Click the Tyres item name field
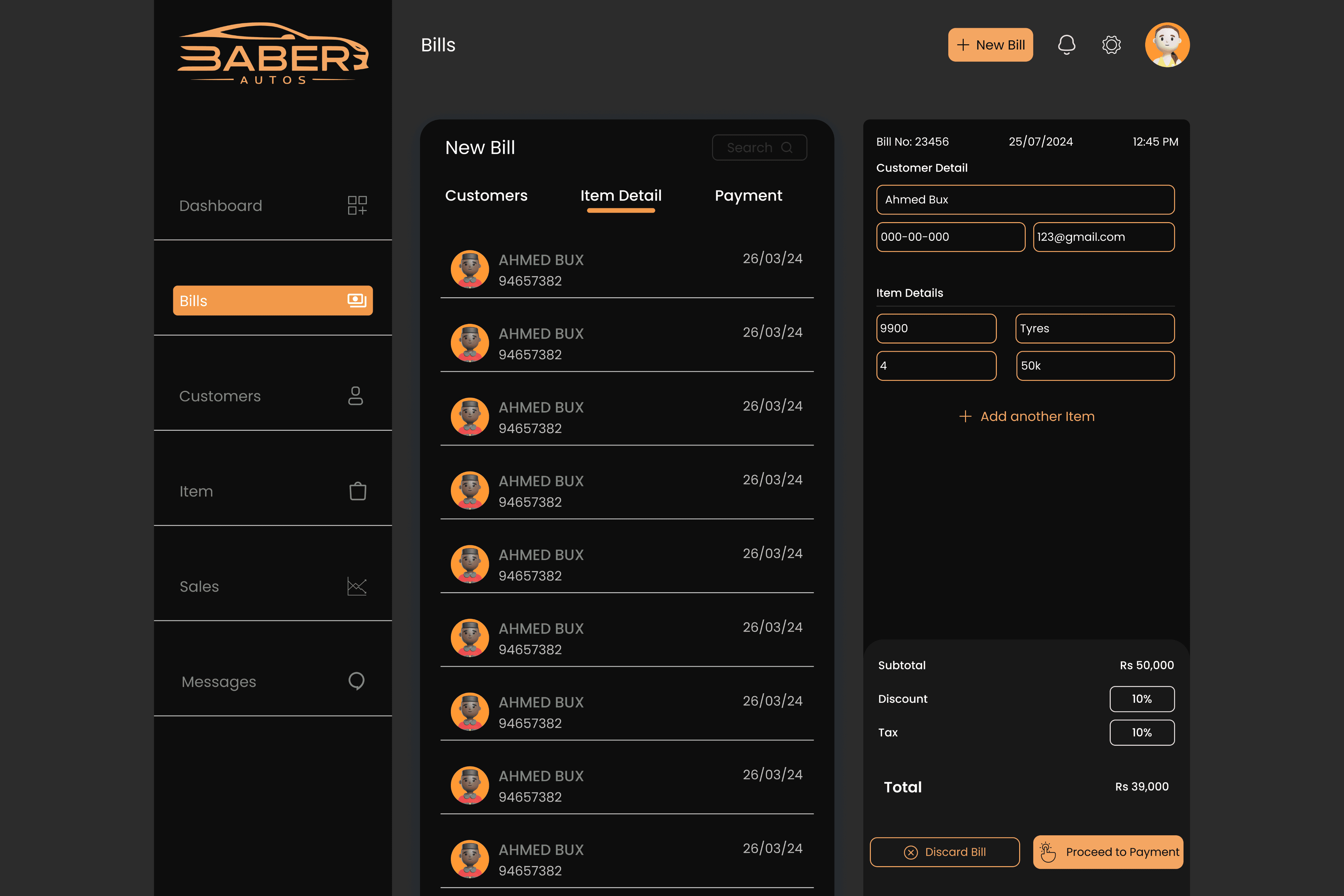1344x896 pixels. [x=1094, y=328]
